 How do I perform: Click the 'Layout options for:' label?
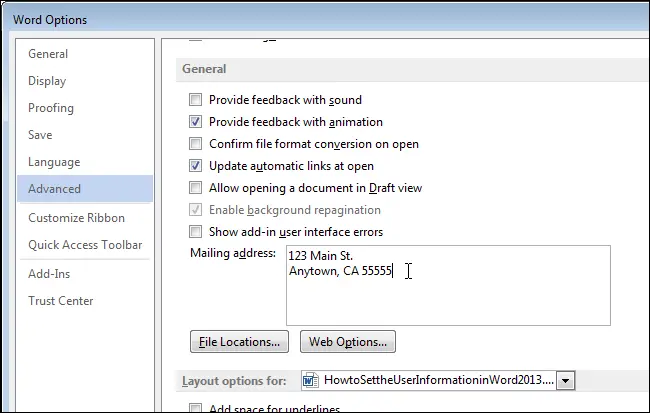(234, 381)
